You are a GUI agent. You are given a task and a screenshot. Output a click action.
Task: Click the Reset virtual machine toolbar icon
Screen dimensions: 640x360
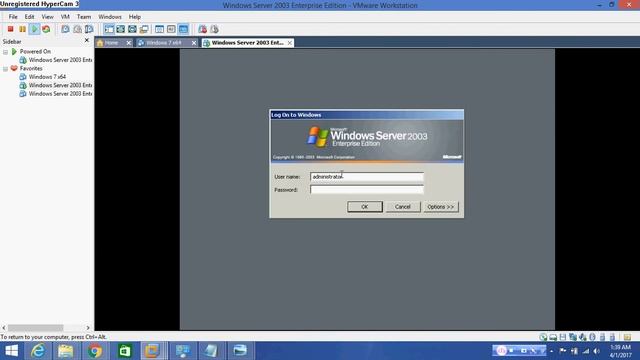click(46, 29)
